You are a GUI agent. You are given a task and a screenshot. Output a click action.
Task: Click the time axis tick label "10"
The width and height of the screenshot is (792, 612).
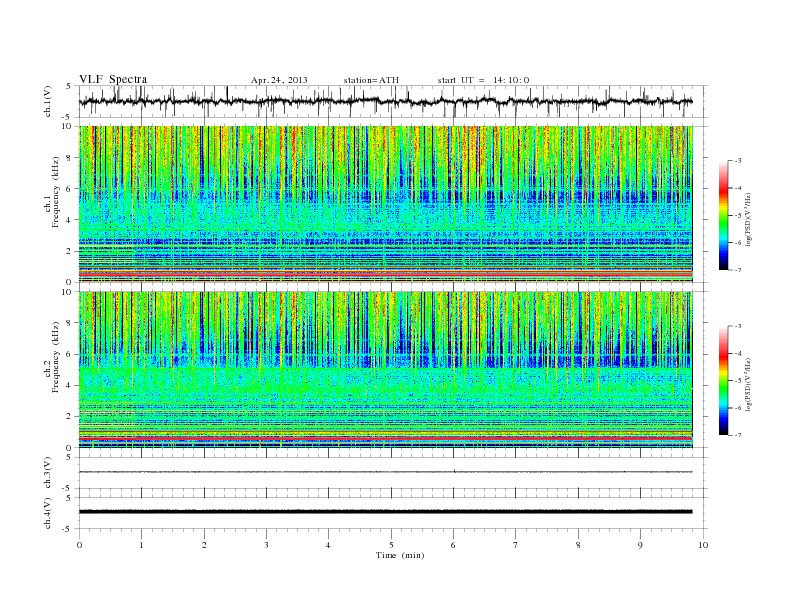[703, 545]
